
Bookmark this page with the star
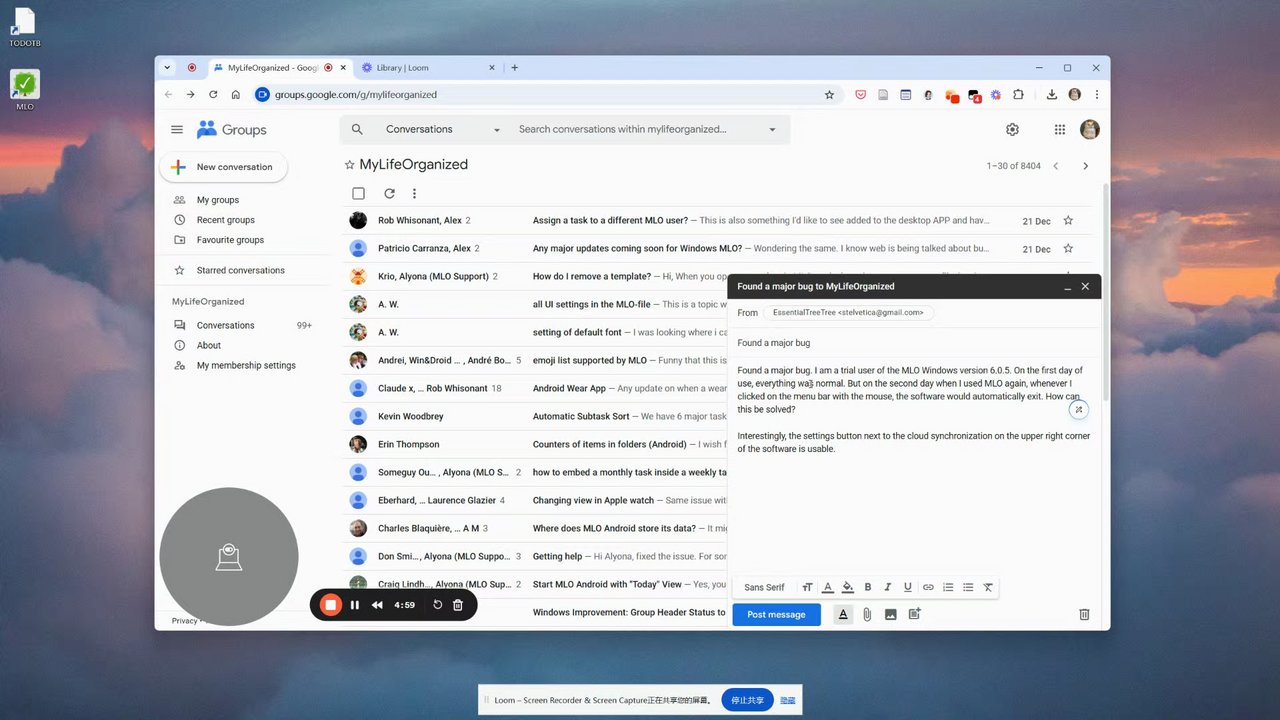click(x=829, y=95)
